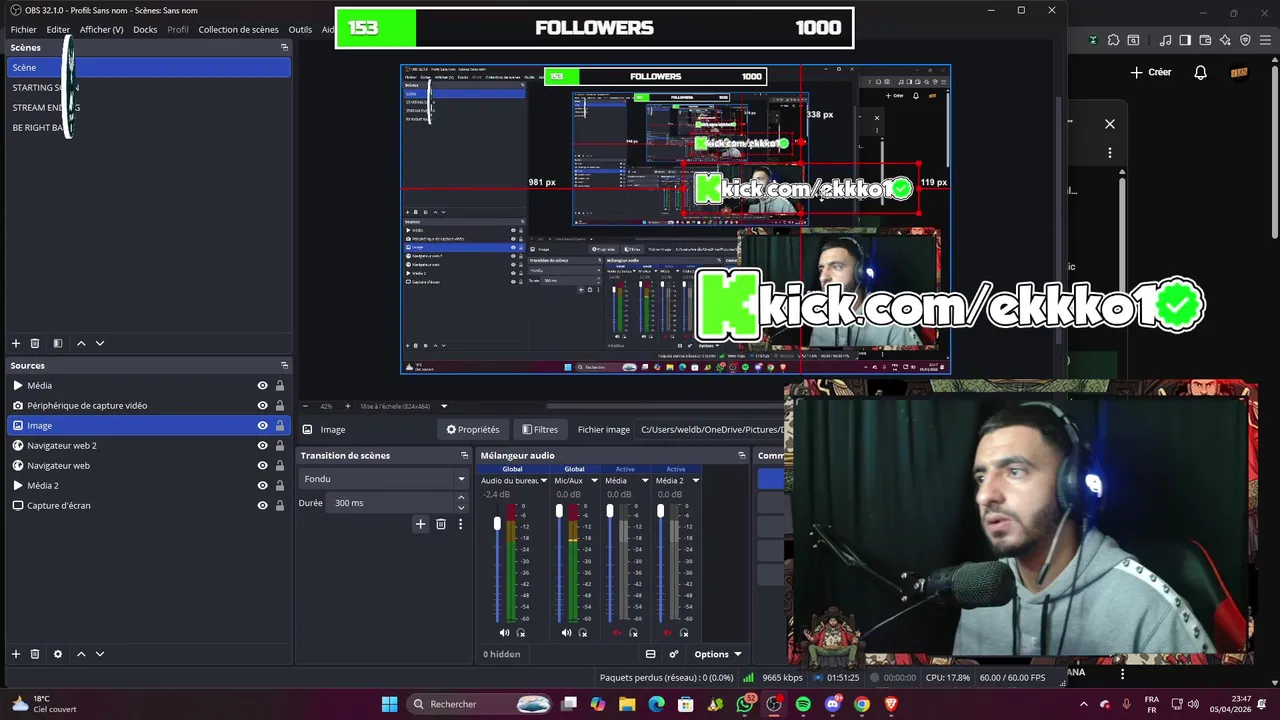
Task: Move selected source up arrow
Action: click(x=81, y=654)
